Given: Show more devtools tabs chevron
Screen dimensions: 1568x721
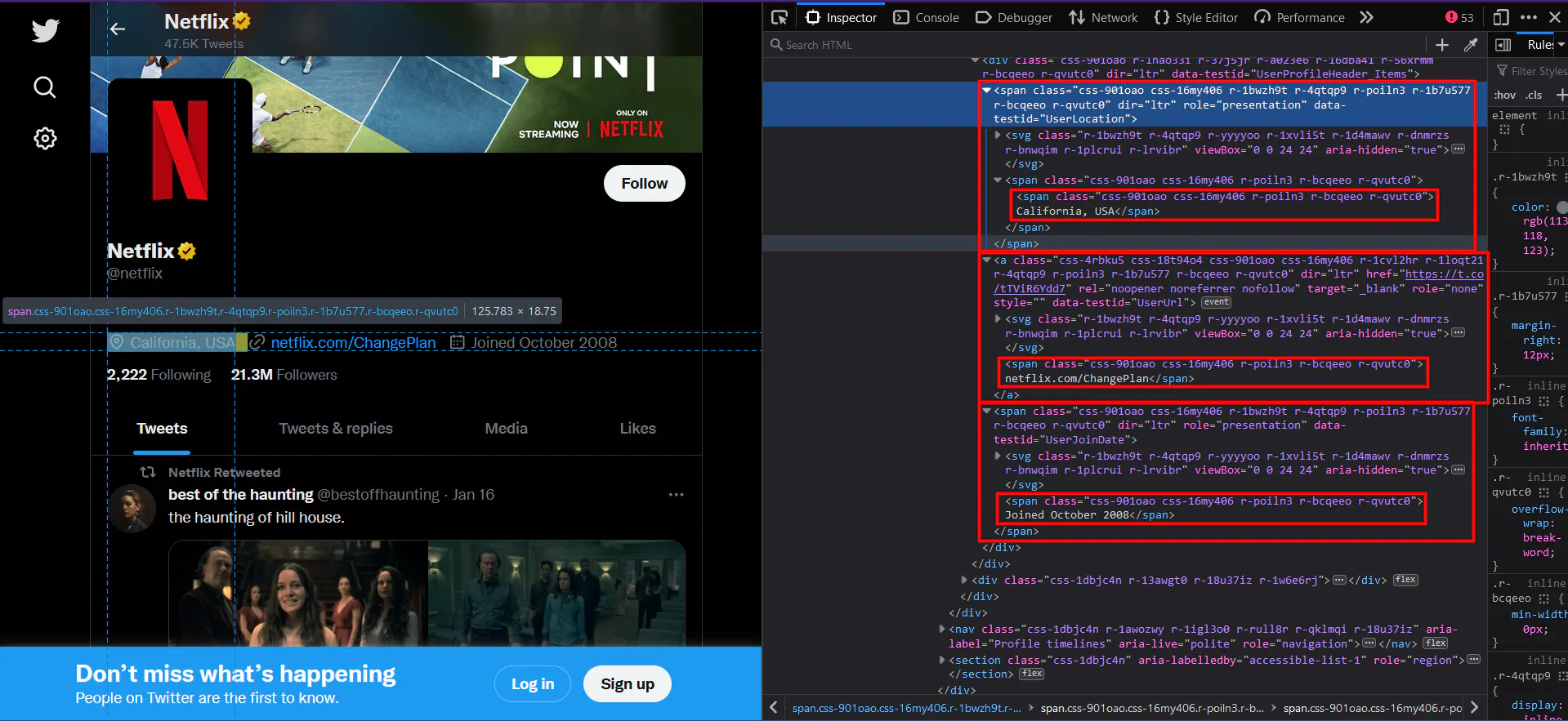Looking at the screenshot, I should (1367, 17).
